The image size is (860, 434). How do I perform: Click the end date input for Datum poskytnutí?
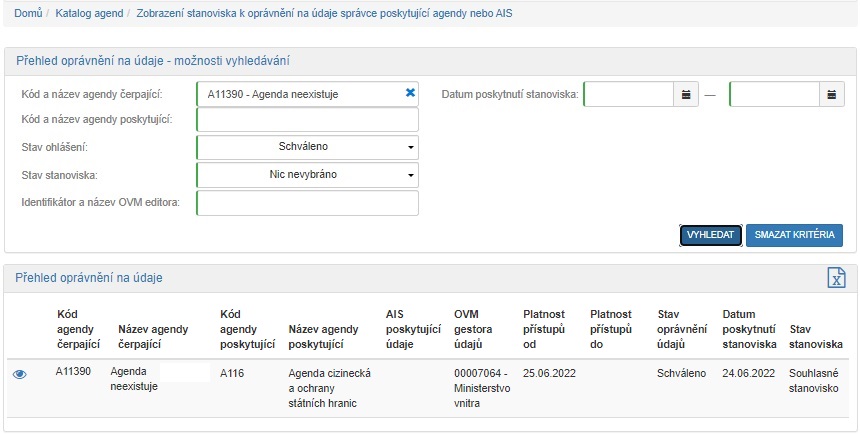pos(774,95)
